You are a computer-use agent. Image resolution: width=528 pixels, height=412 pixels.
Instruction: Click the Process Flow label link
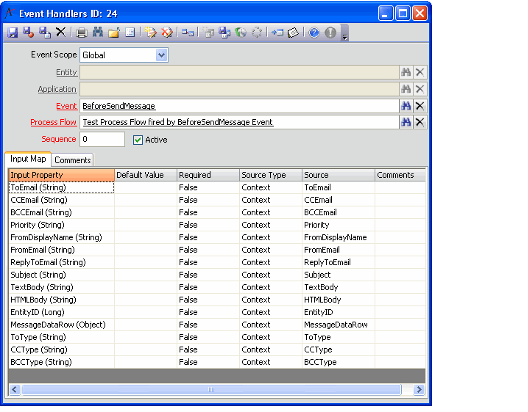tap(53, 122)
